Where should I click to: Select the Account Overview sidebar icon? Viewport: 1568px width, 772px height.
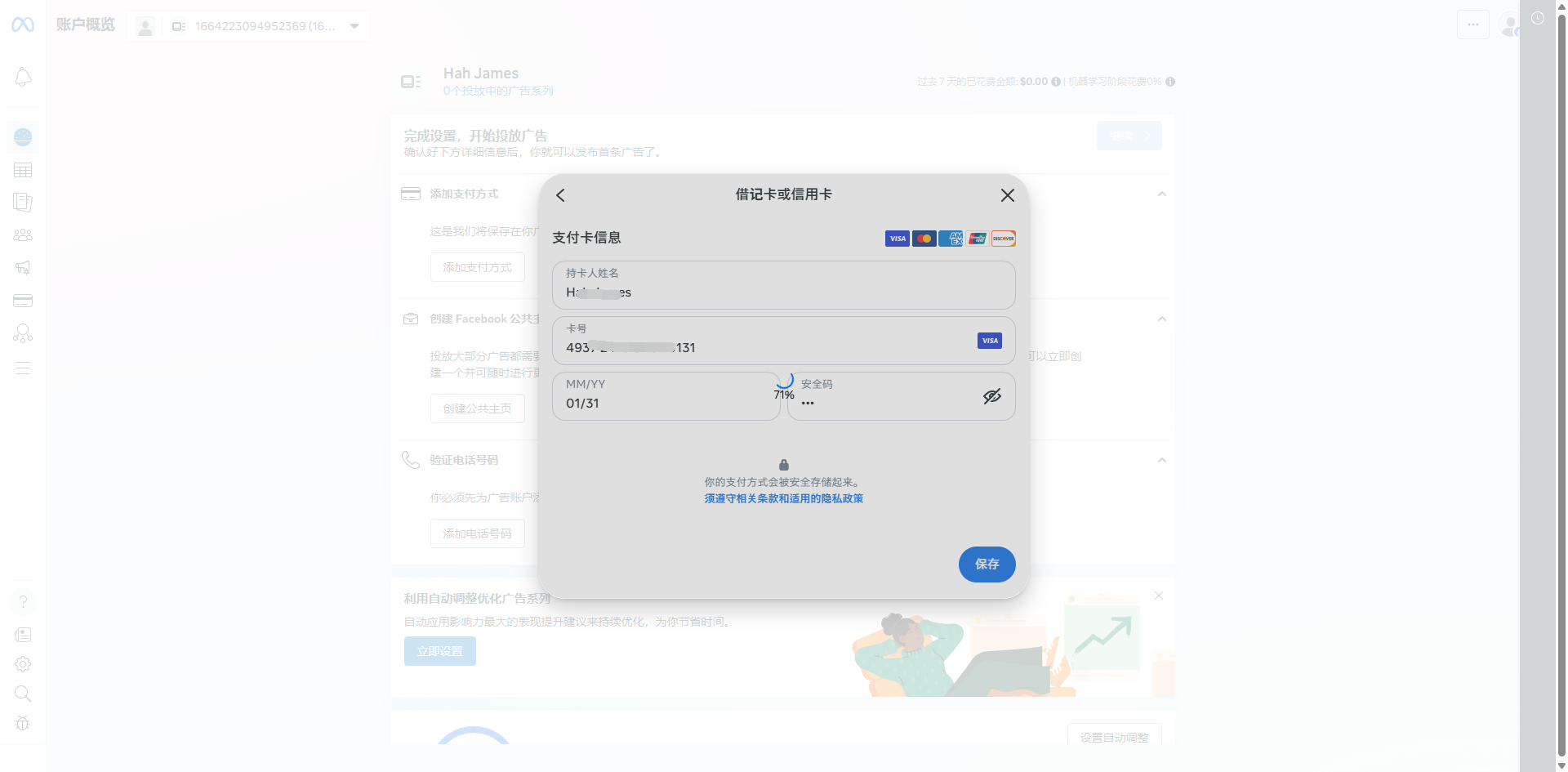tap(23, 137)
